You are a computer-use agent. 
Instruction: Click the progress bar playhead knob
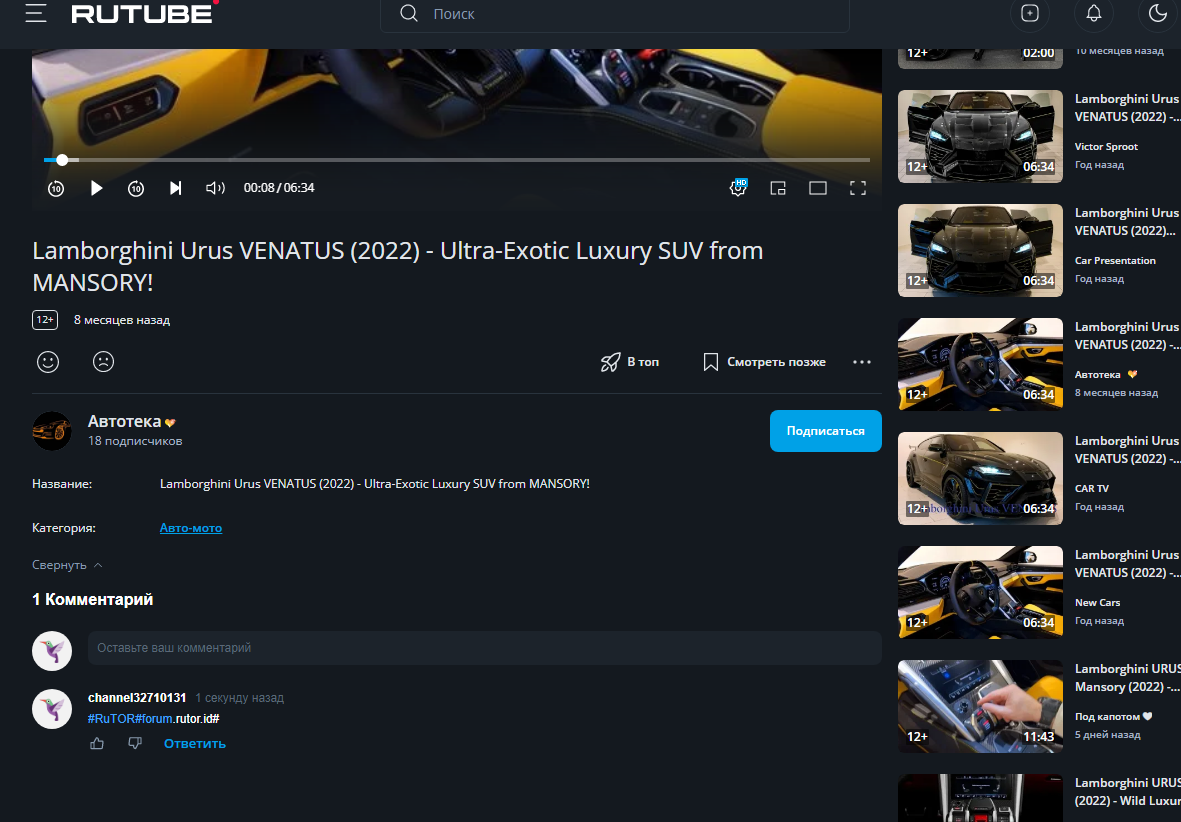click(63, 160)
